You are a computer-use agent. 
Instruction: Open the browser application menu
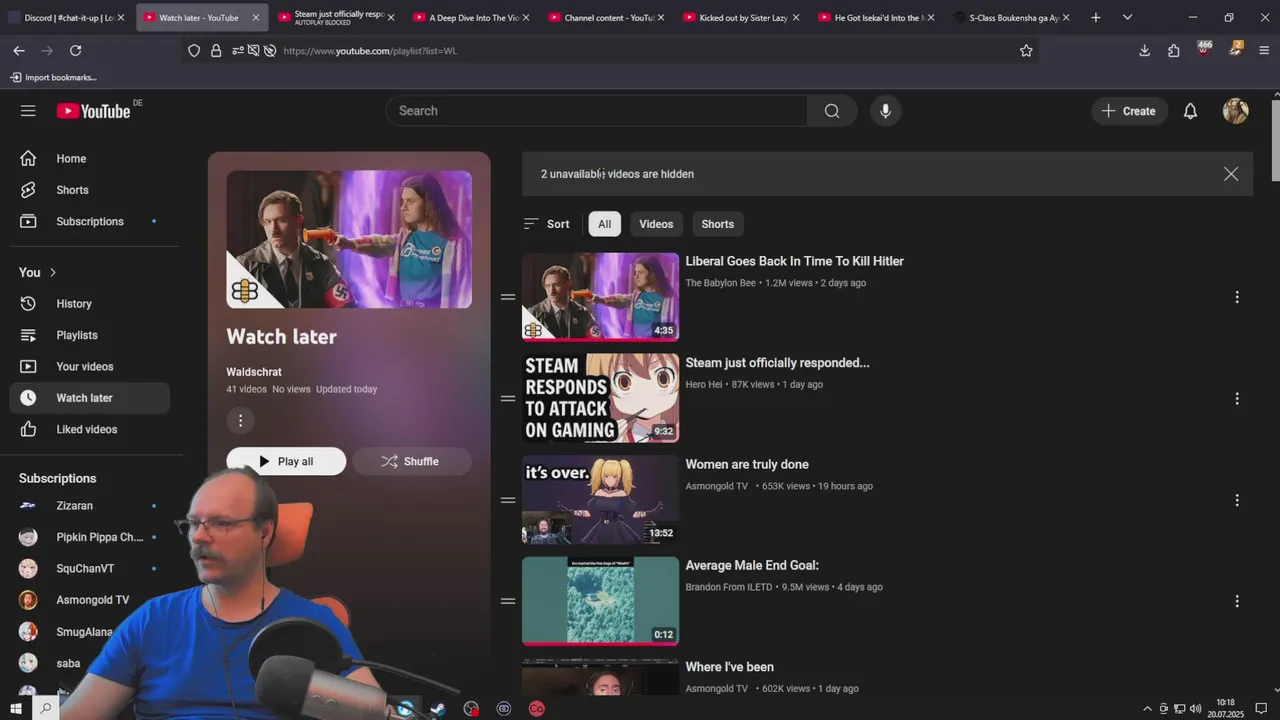[x=1264, y=50]
